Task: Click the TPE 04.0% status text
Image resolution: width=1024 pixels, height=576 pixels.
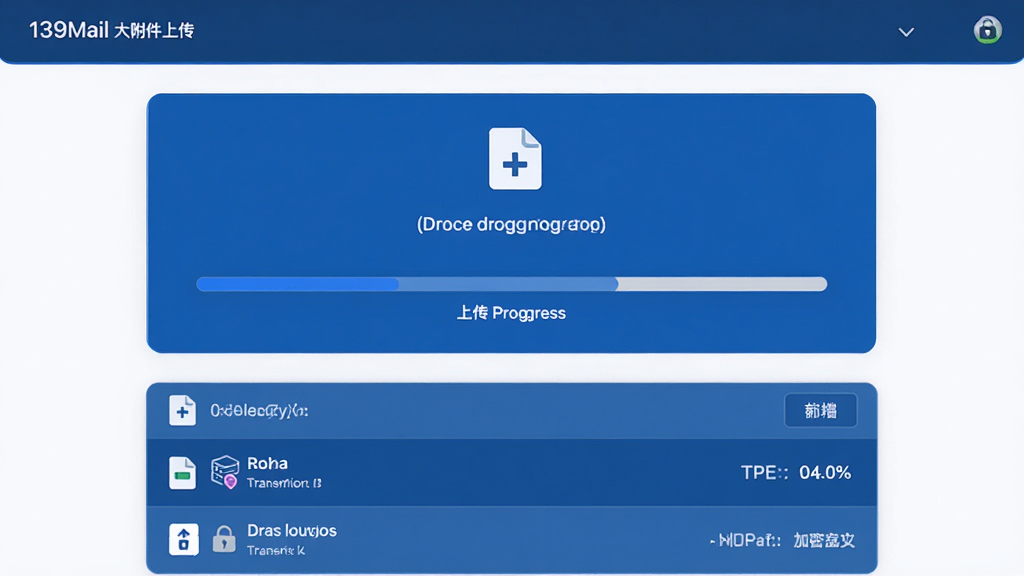Action: tap(796, 472)
